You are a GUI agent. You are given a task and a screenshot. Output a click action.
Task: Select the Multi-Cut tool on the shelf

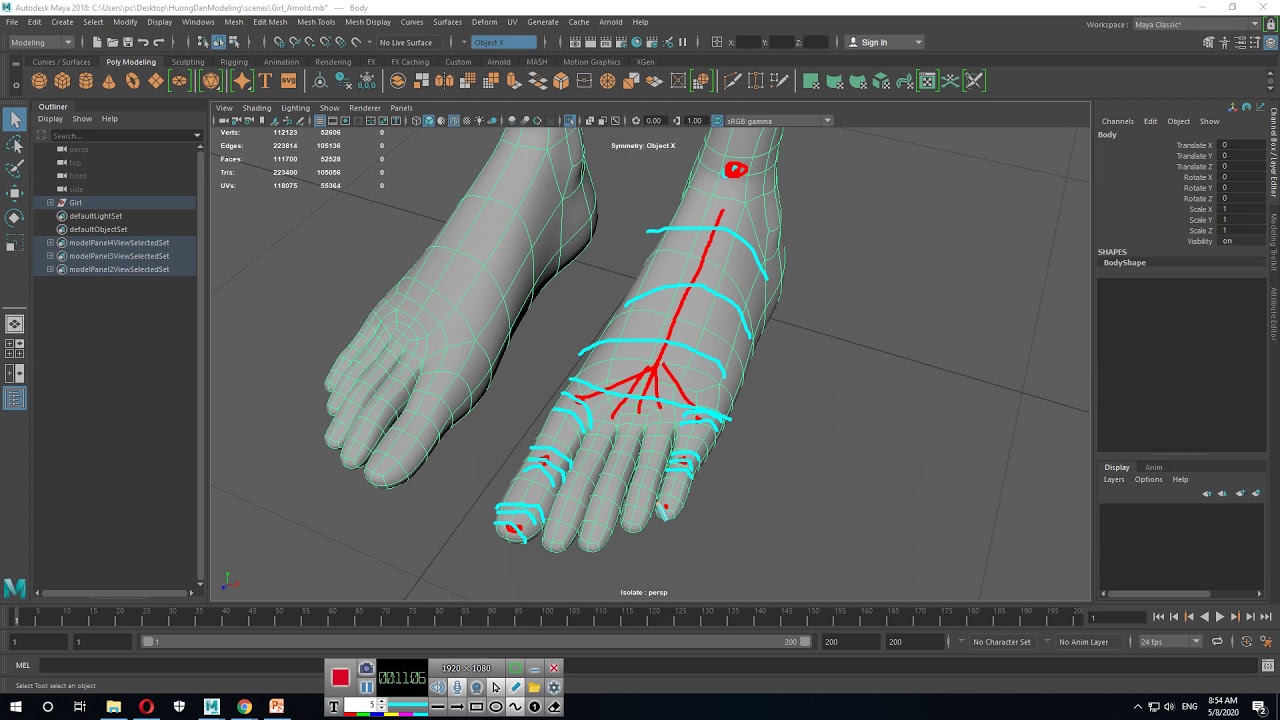tap(732, 81)
